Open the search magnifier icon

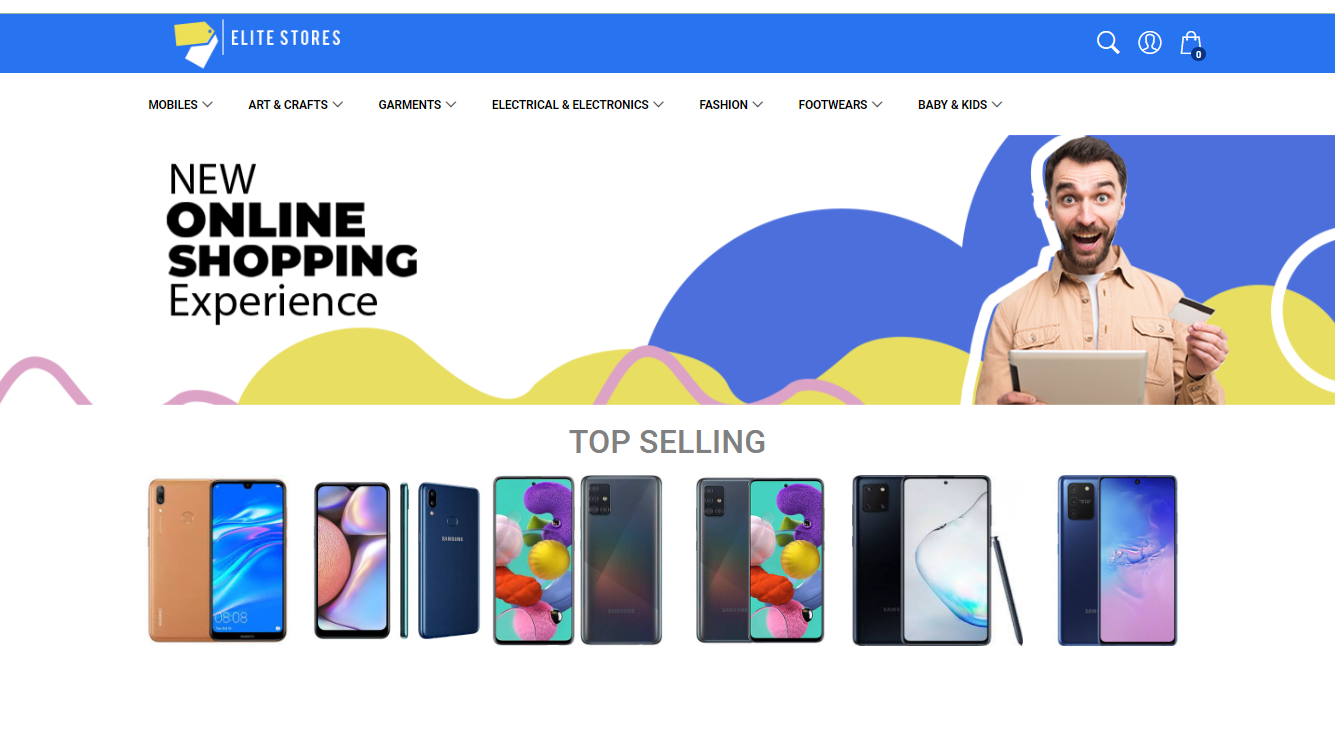point(1107,43)
